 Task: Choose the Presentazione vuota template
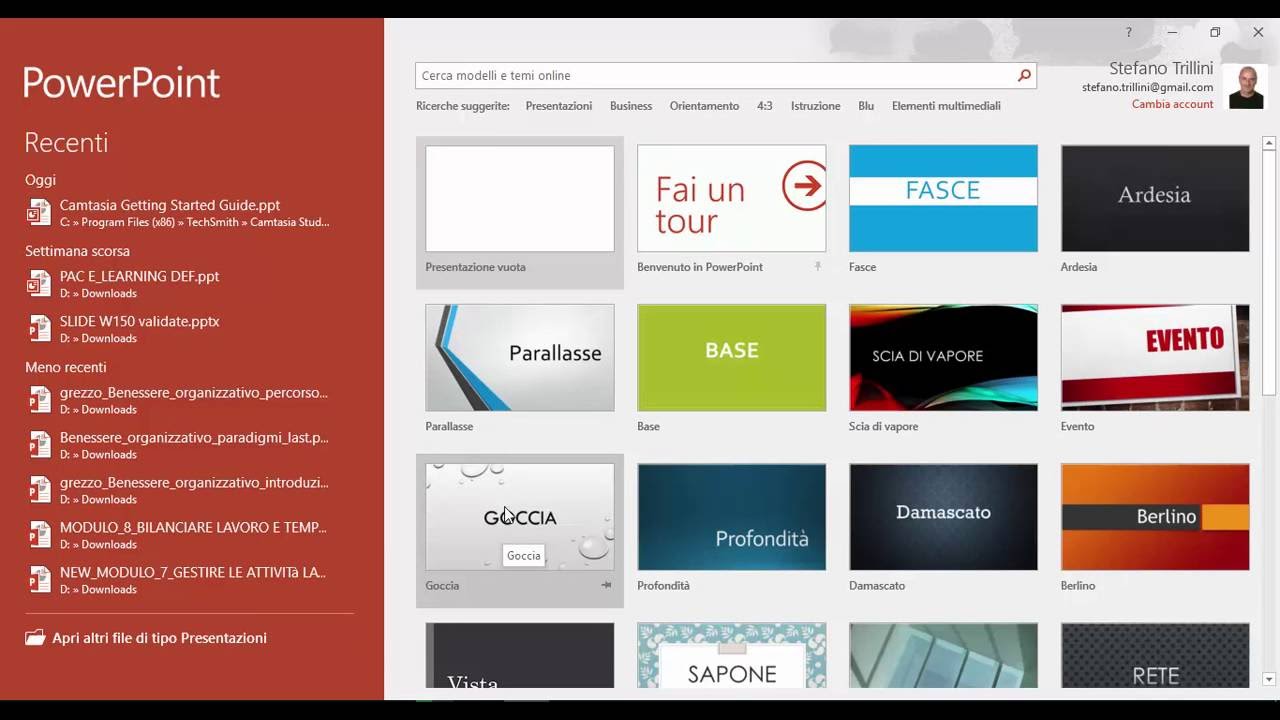click(520, 199)
